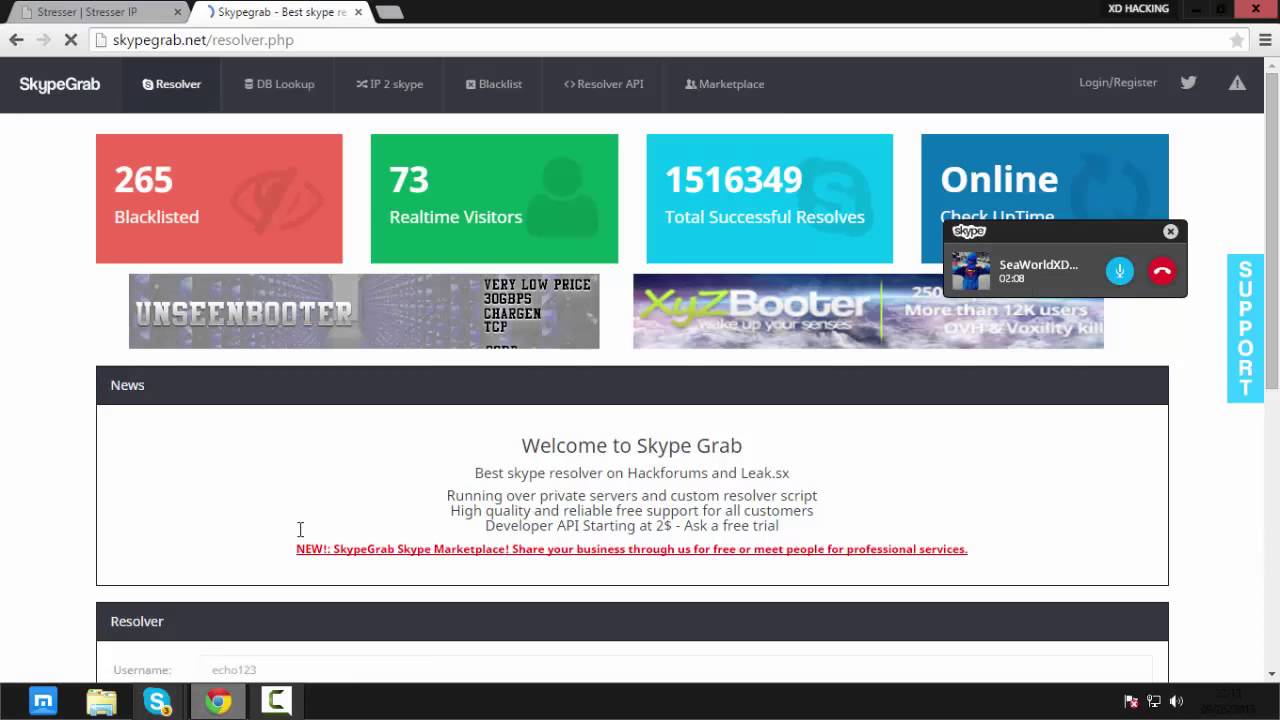Open the Resolver nav item
The image size is (1280, 720).
[172, 84]
